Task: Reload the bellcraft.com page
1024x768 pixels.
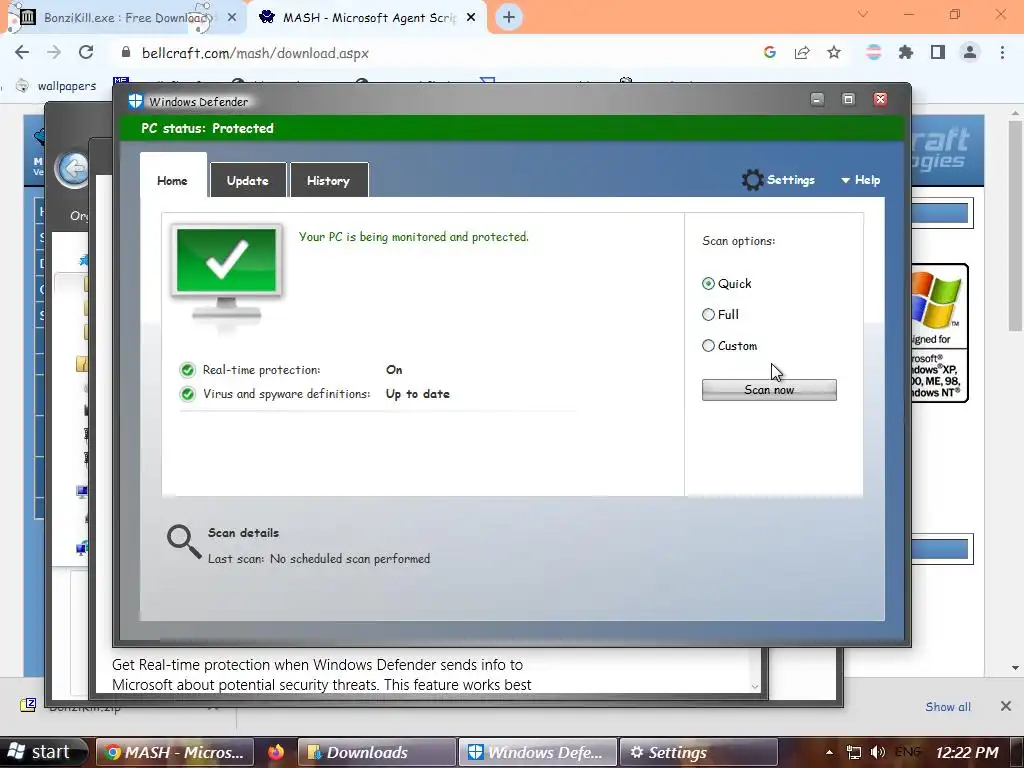Action: click(86, 53)
